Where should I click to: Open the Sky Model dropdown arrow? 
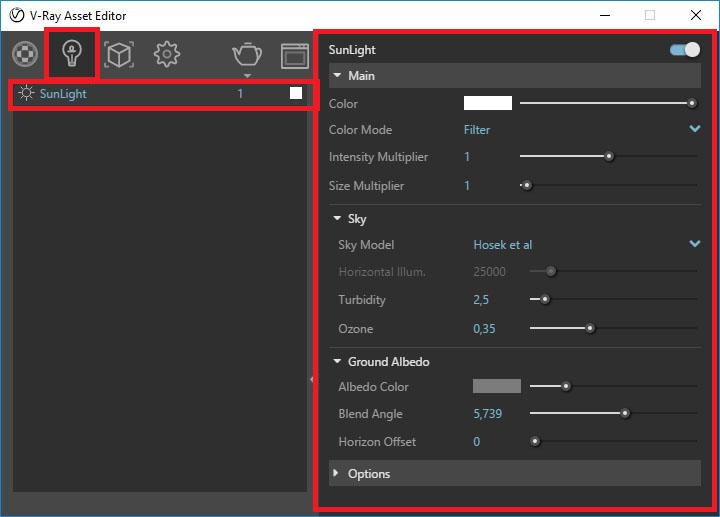point(695,244)
